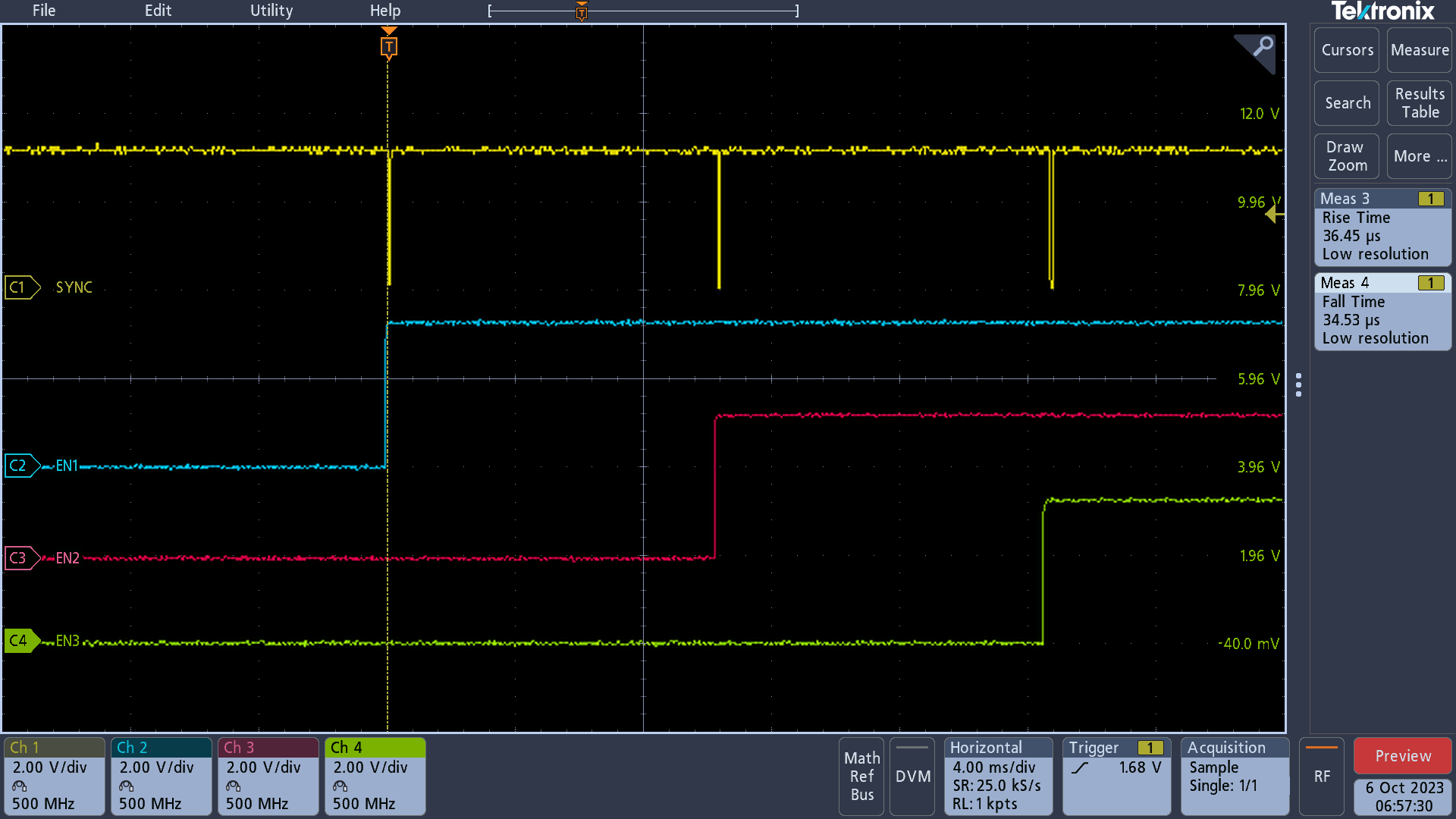Viewport: 1456px width, 819px height.
Task: Select the C2 EN1 channel handle
Action: click(x=21, y=466)
